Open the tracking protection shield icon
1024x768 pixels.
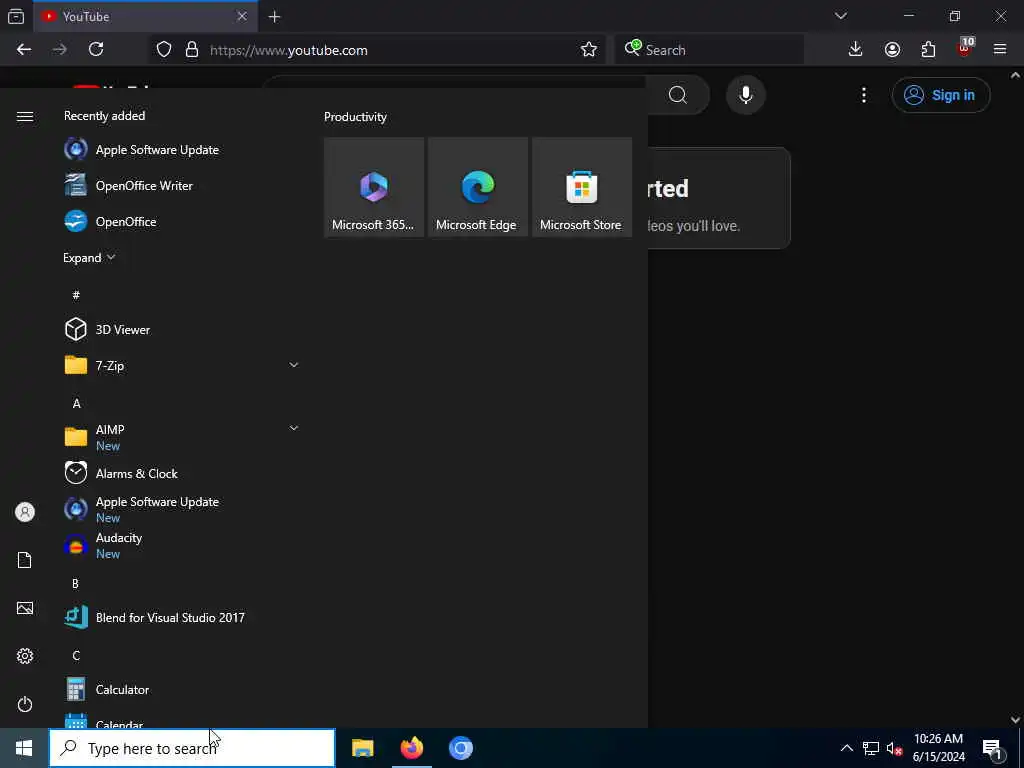pyautogui.click(x=164, y=50)
